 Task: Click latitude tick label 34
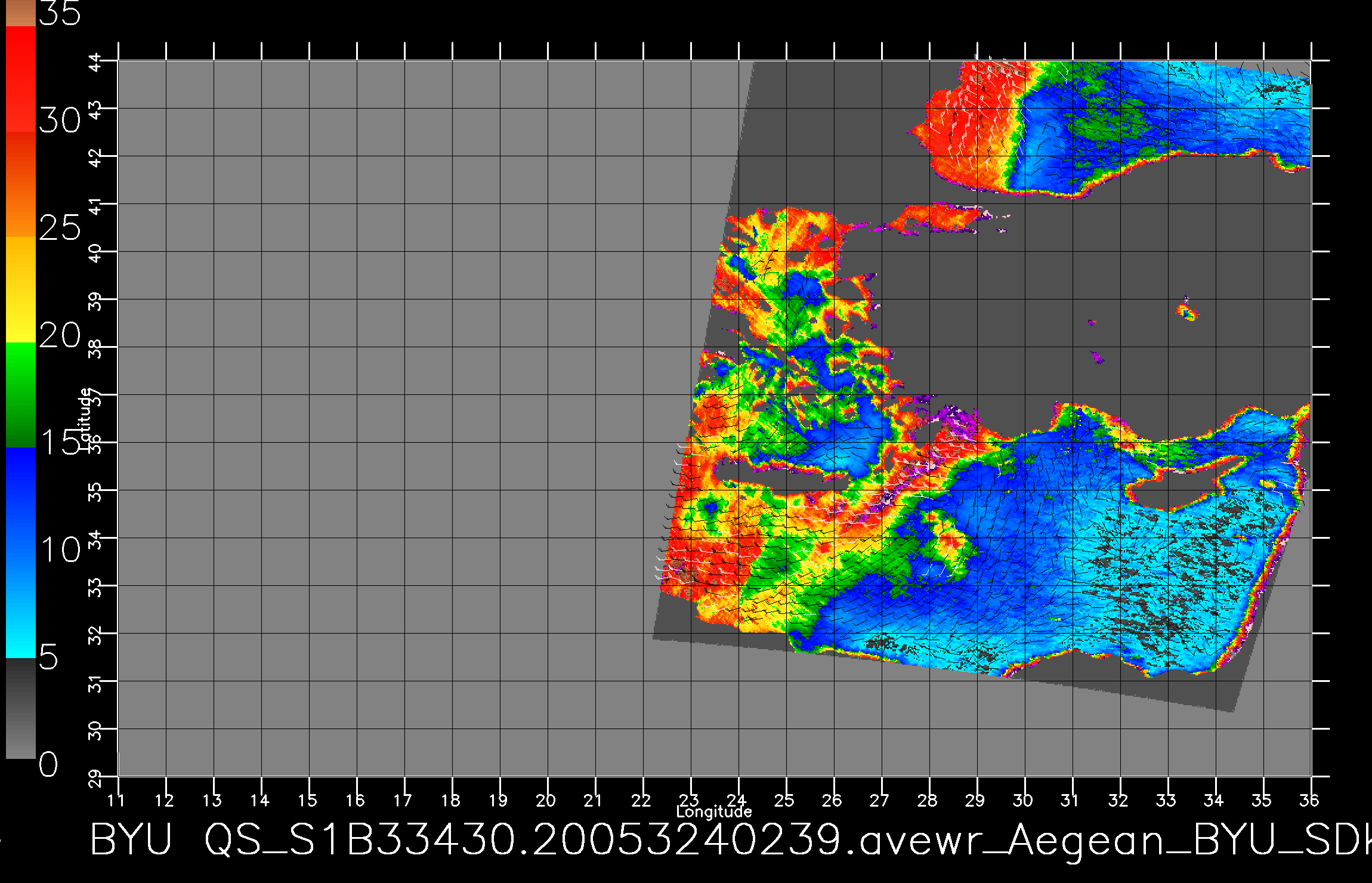tap(95, 540)
